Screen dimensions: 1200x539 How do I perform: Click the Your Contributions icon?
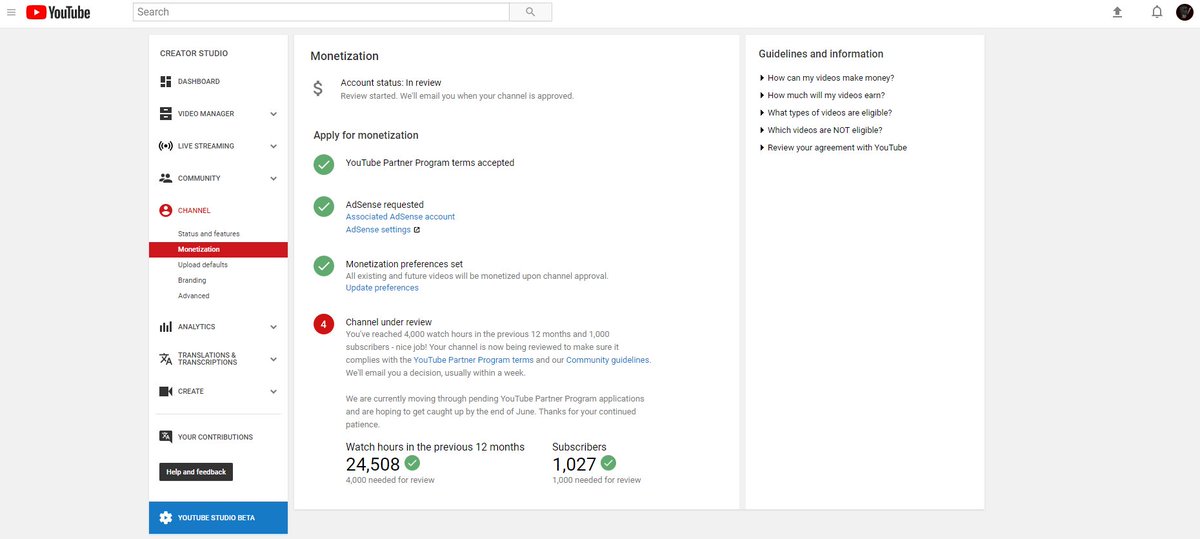point(166,437)
